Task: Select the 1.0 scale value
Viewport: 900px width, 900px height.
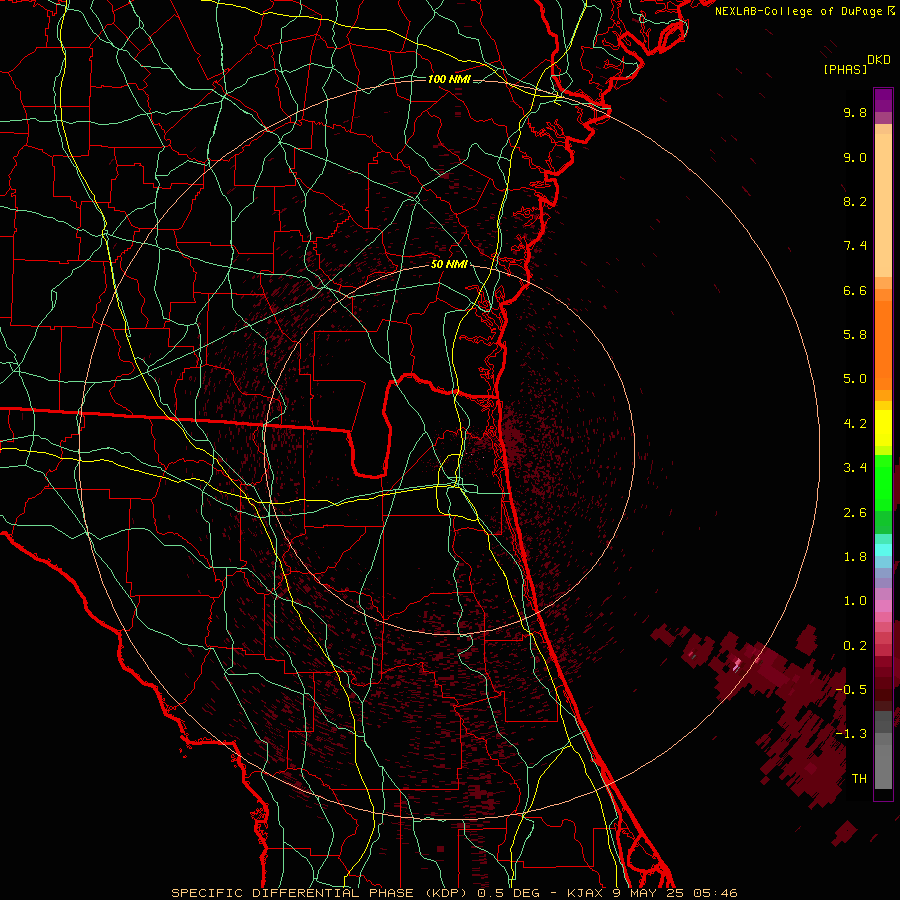Action: 855,601
